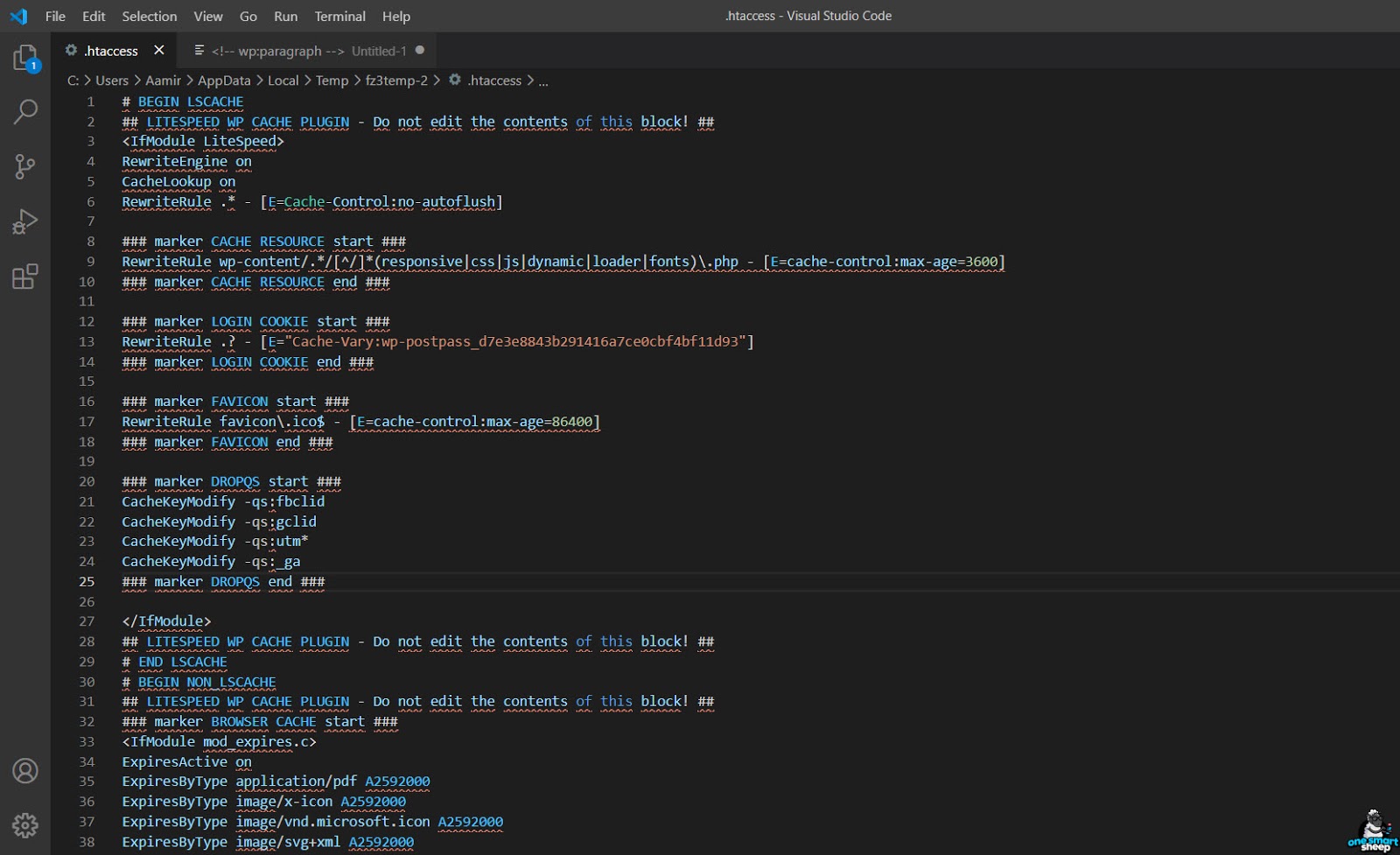
Task: Click 'ExpiresByType application/pdf' line
Action: tap(276, 781)
